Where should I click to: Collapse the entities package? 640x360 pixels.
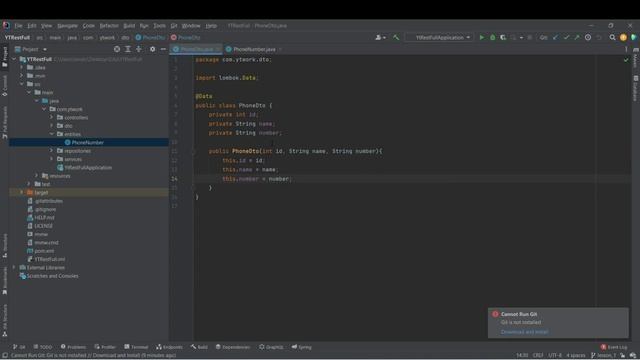[x=52, y=134]
